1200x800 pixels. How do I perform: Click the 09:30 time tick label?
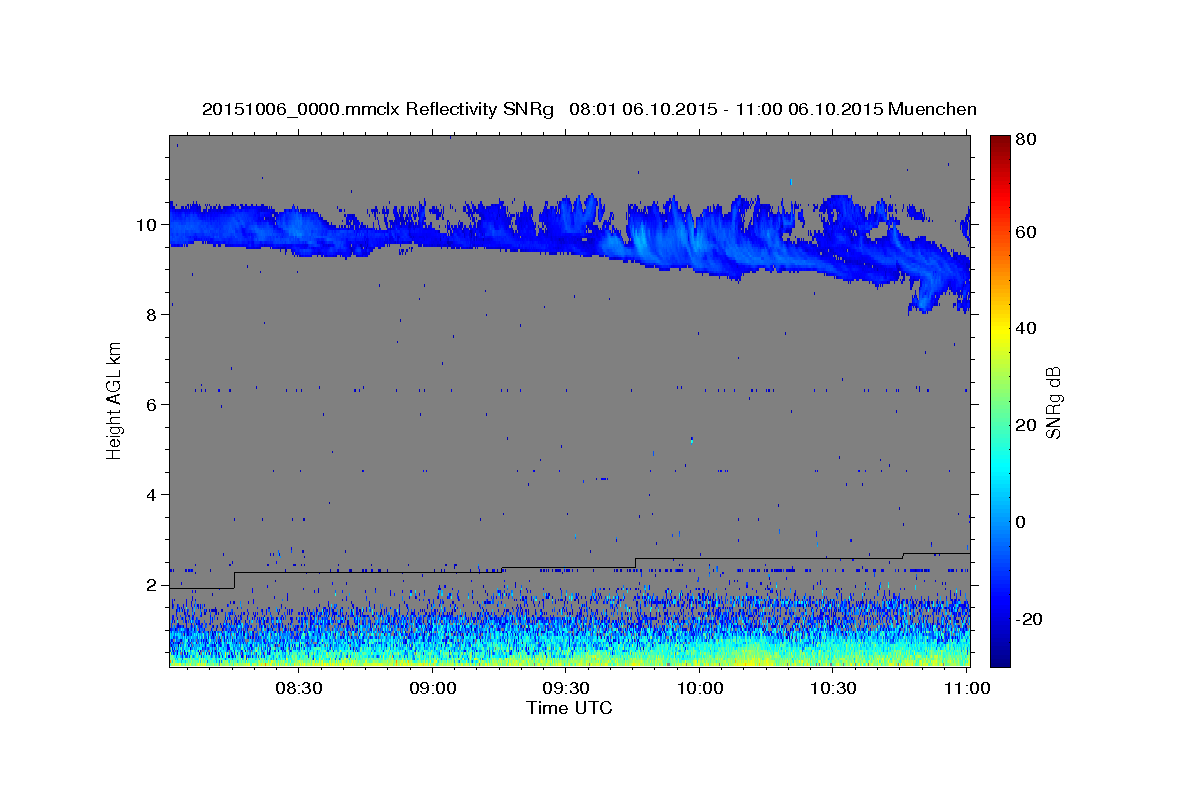(566, 688)
